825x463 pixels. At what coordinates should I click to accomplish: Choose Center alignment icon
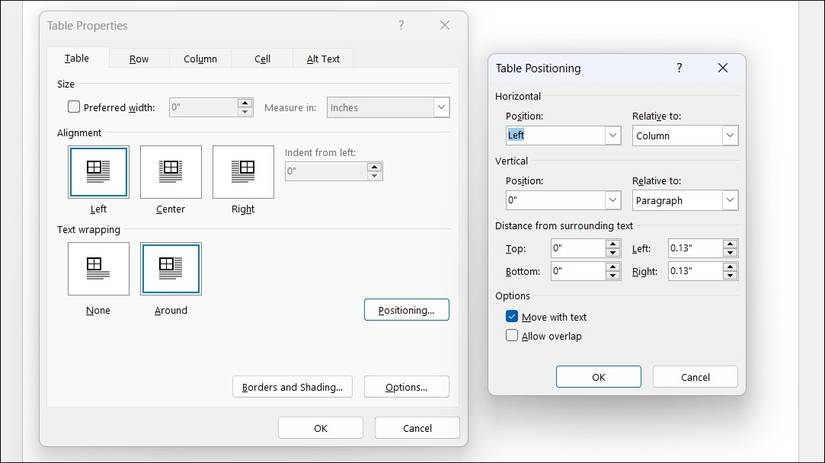pyautogui.click(x=170, y=171)
